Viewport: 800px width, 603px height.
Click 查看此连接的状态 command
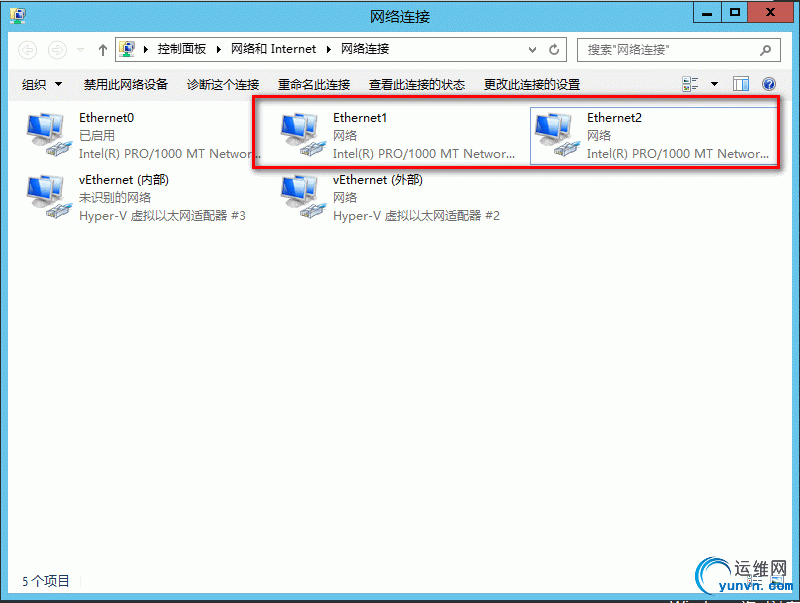(x=417, y=84)
